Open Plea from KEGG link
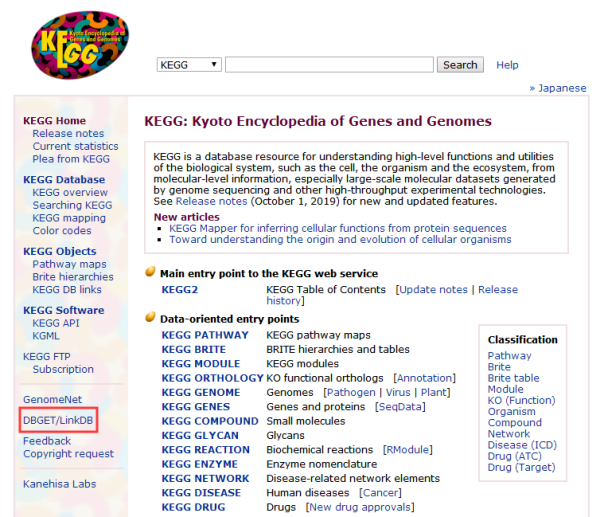Screen dimensions: 605x517 71,159
